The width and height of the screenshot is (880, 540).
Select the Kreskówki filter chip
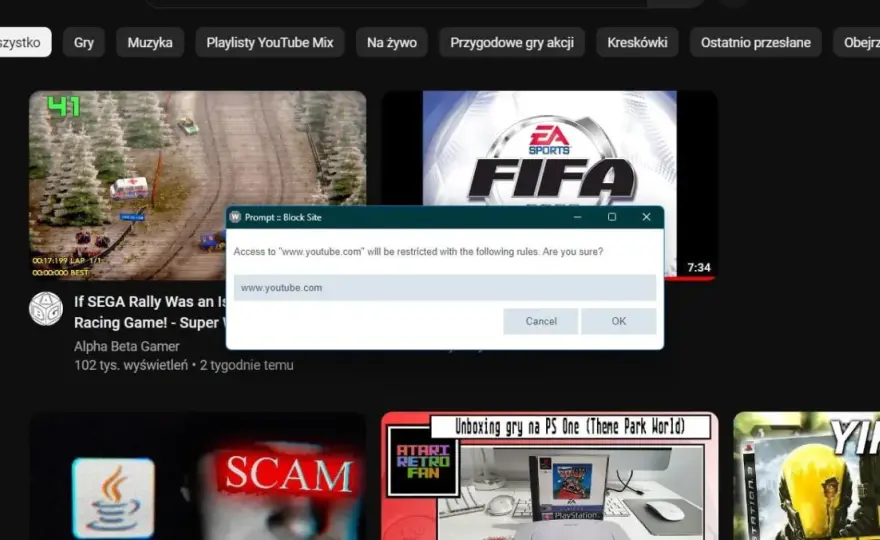(x=637, y=42)
